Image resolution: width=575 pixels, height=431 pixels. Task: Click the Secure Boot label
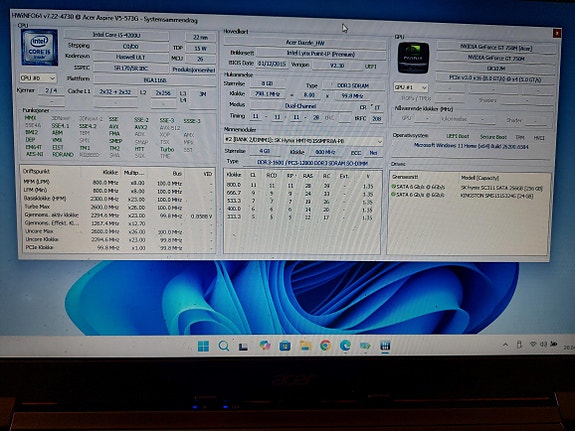[493, 137]
